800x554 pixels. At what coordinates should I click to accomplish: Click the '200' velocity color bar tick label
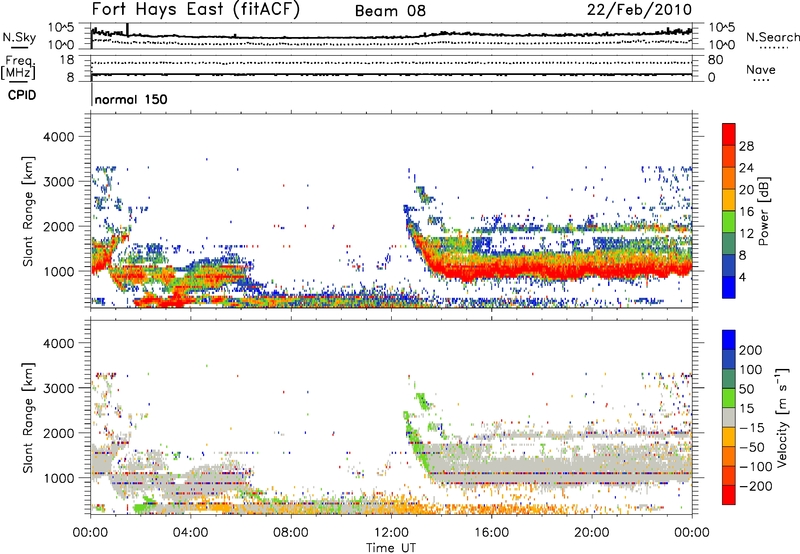[x=751, y=350]
